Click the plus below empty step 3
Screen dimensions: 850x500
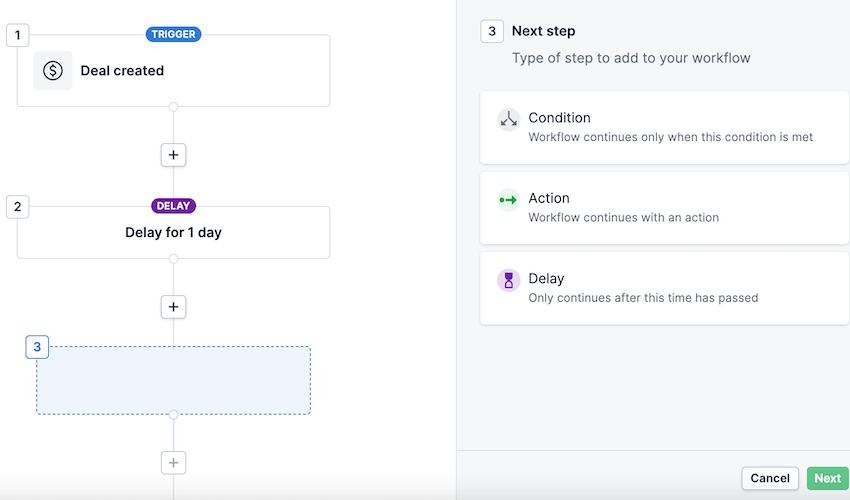coord(174,462)
